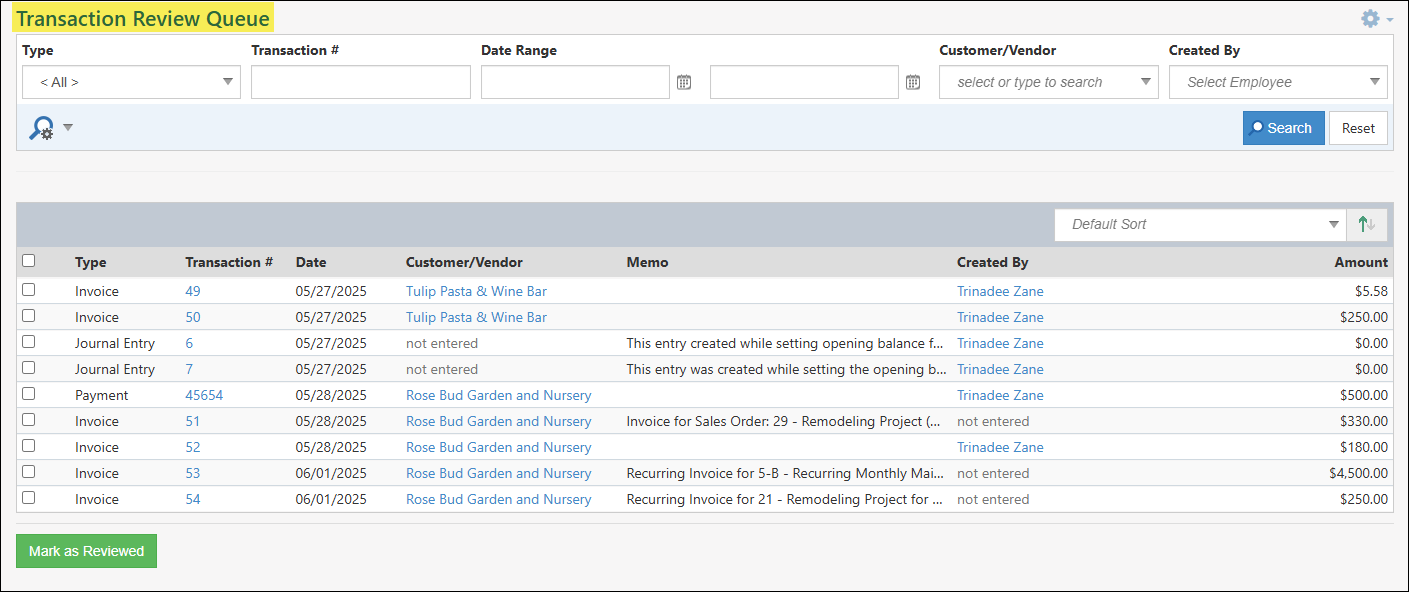The width and height of the screenshot is (1409, 592).
Task: Open Rose Bud Garden and Nursery on Payment row
Action: pyautogui.click(x=498, y=395)
